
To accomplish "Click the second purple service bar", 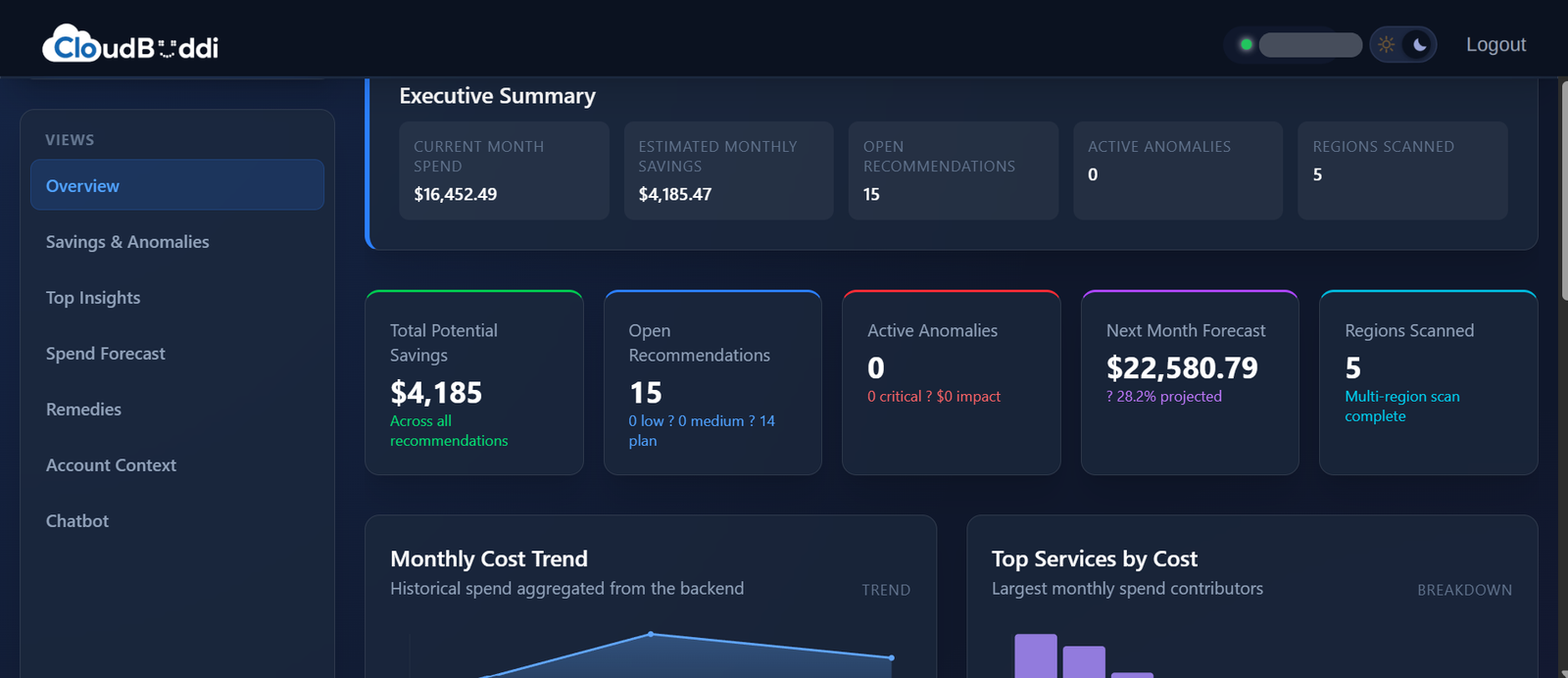I will [1084, 661].
